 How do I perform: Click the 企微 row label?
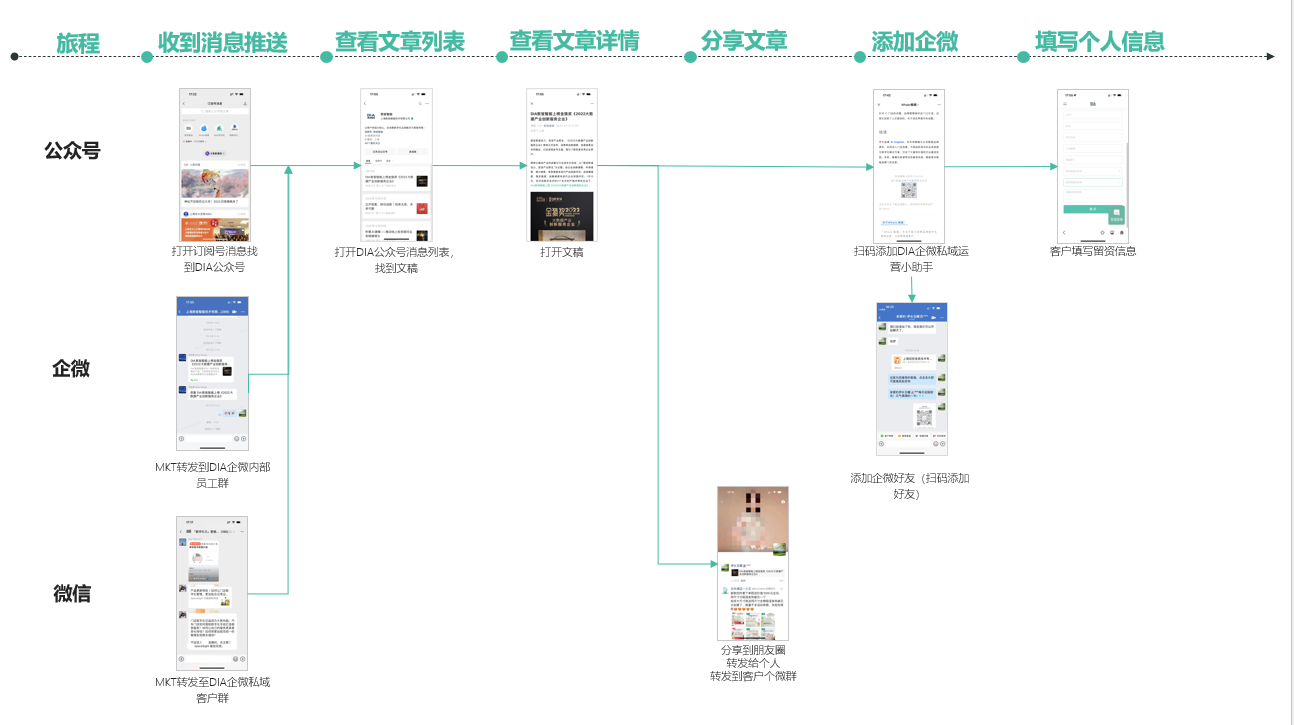click(71, 368)
